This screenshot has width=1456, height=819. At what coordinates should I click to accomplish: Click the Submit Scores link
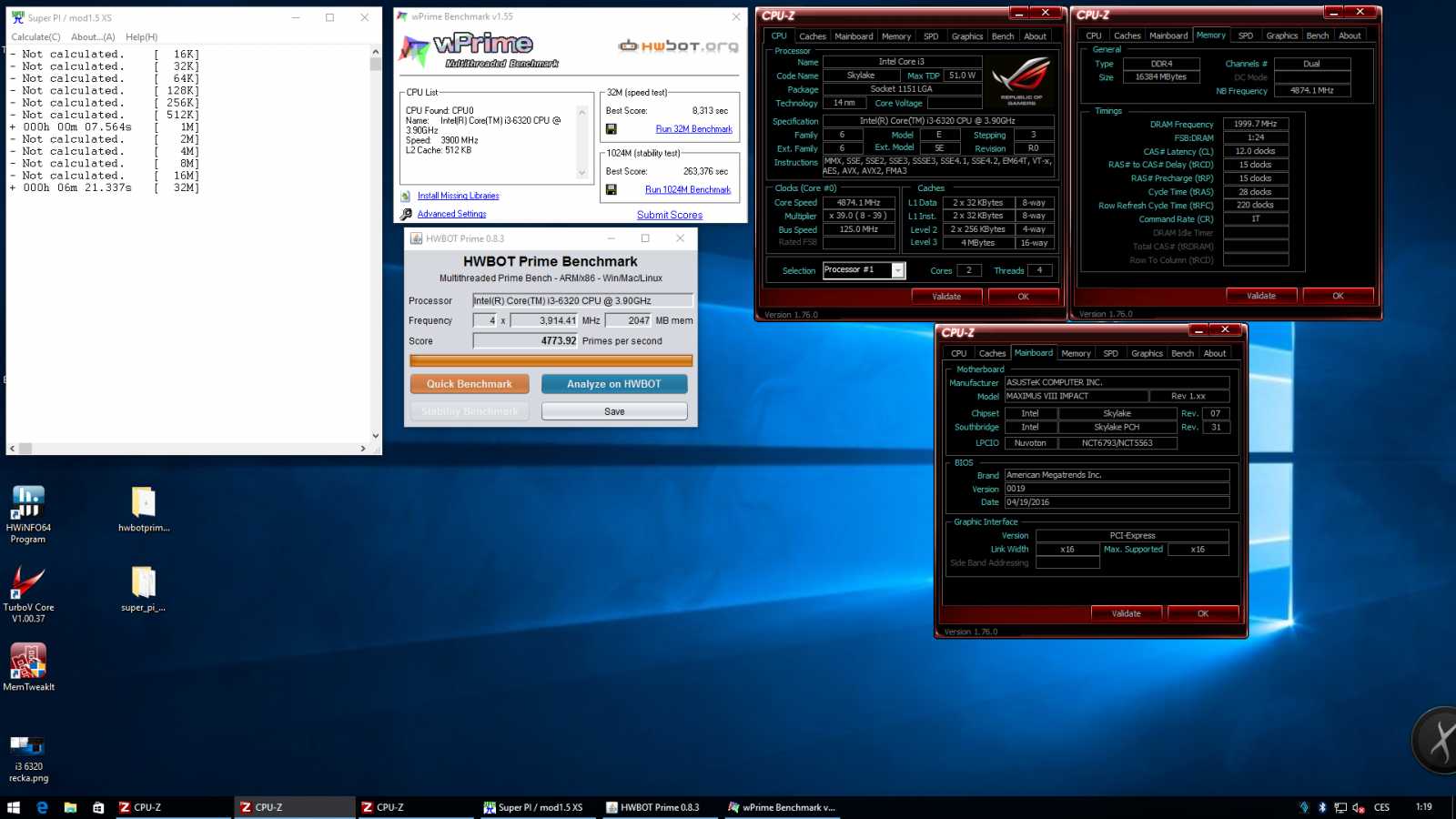tap(670, 215)
